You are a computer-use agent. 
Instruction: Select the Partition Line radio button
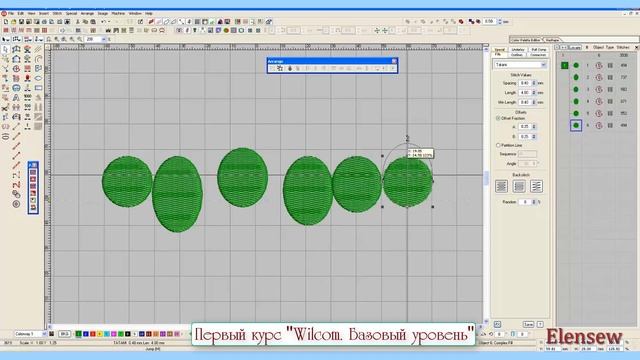point(498,145)
